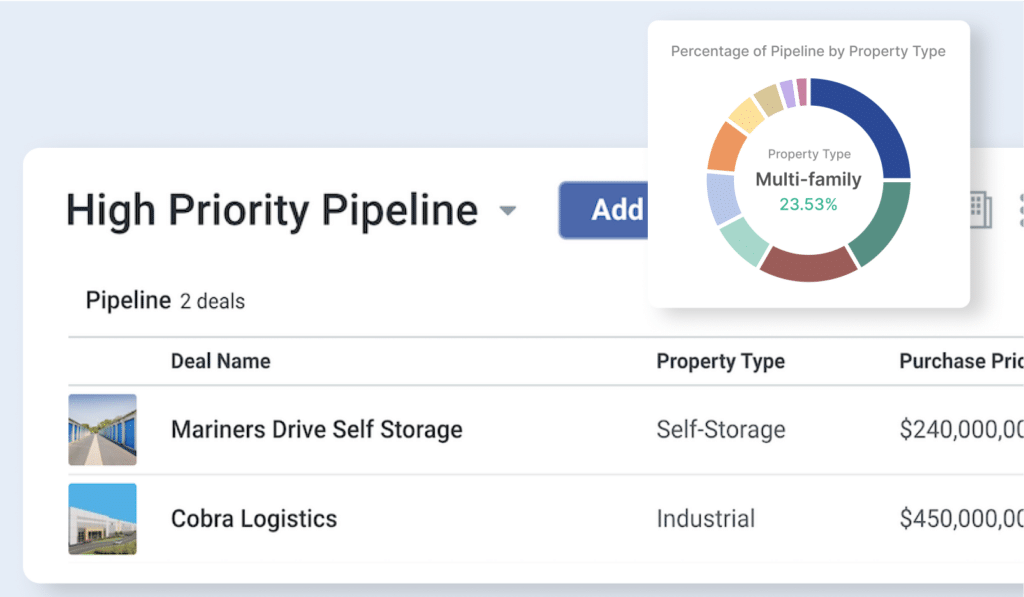Click the 23.53% percentage in chart center

809,205
